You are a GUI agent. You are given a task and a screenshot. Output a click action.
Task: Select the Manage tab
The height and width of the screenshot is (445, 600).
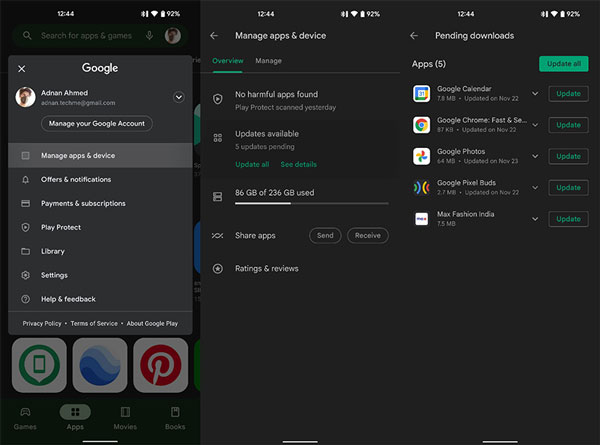[x=269, y=61]
